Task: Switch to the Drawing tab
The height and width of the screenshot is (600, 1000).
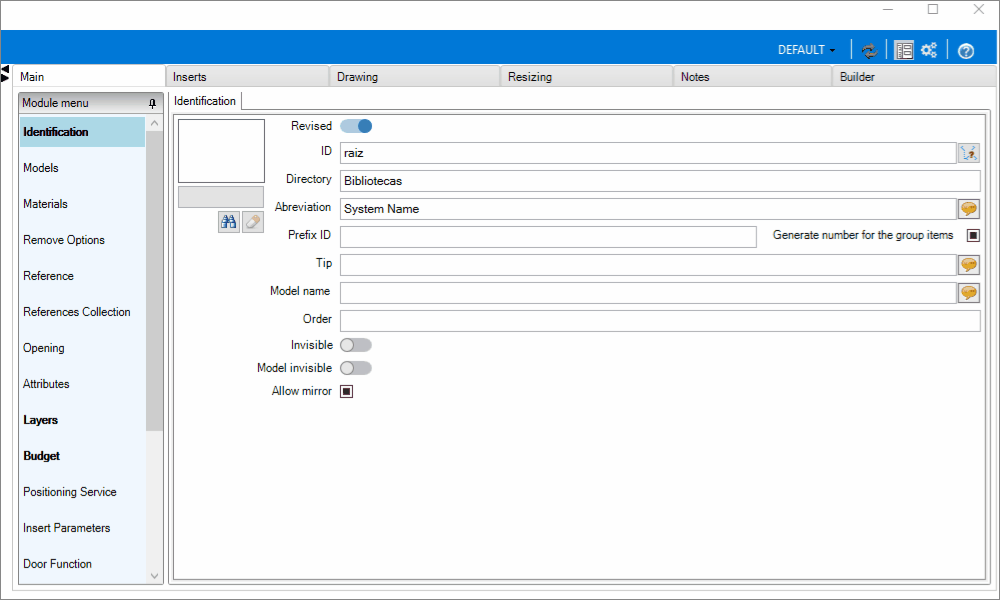Action: click(x=415, y=77)
